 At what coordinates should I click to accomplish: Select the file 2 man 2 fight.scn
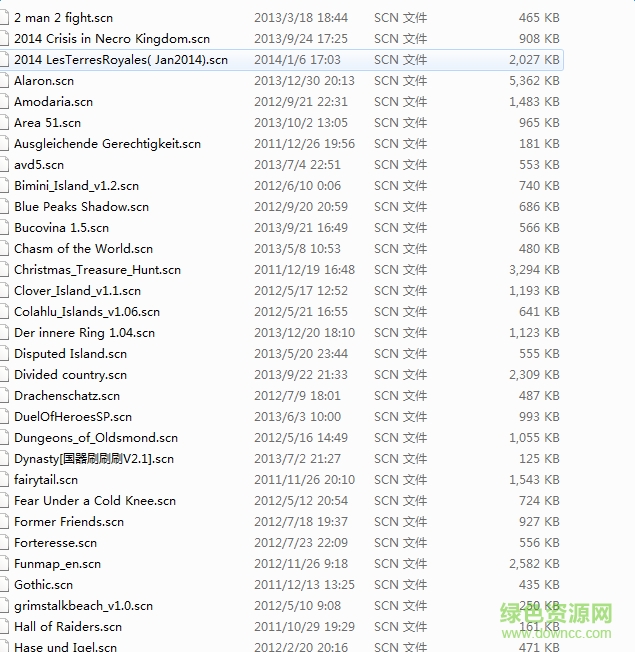63,18
